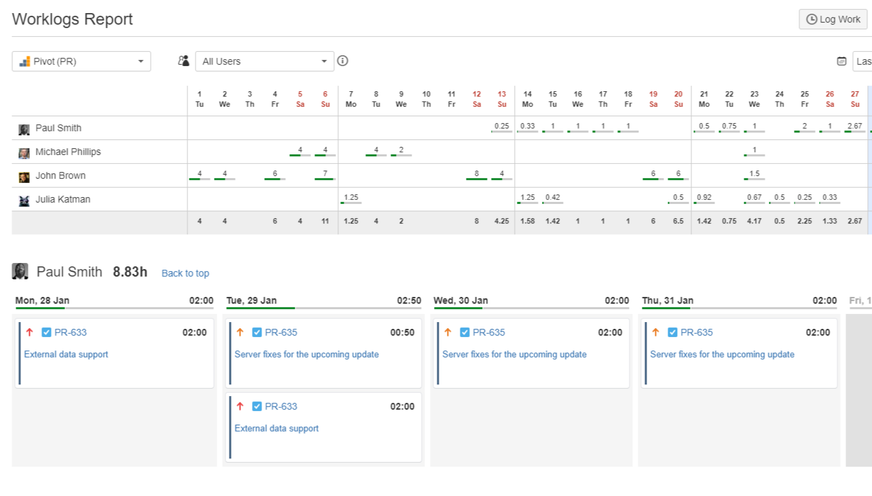Click the 12 Sa column header
This screenshot has width=872, height=496.
pyautogui.click(x=477, y=99)
